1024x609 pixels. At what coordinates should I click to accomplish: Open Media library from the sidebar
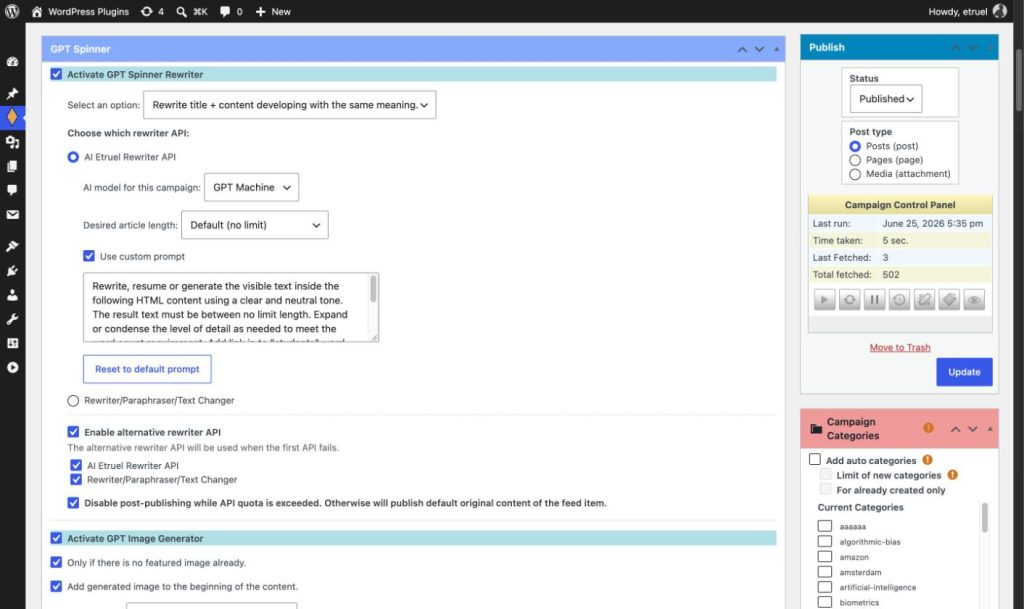pos(12,142)
